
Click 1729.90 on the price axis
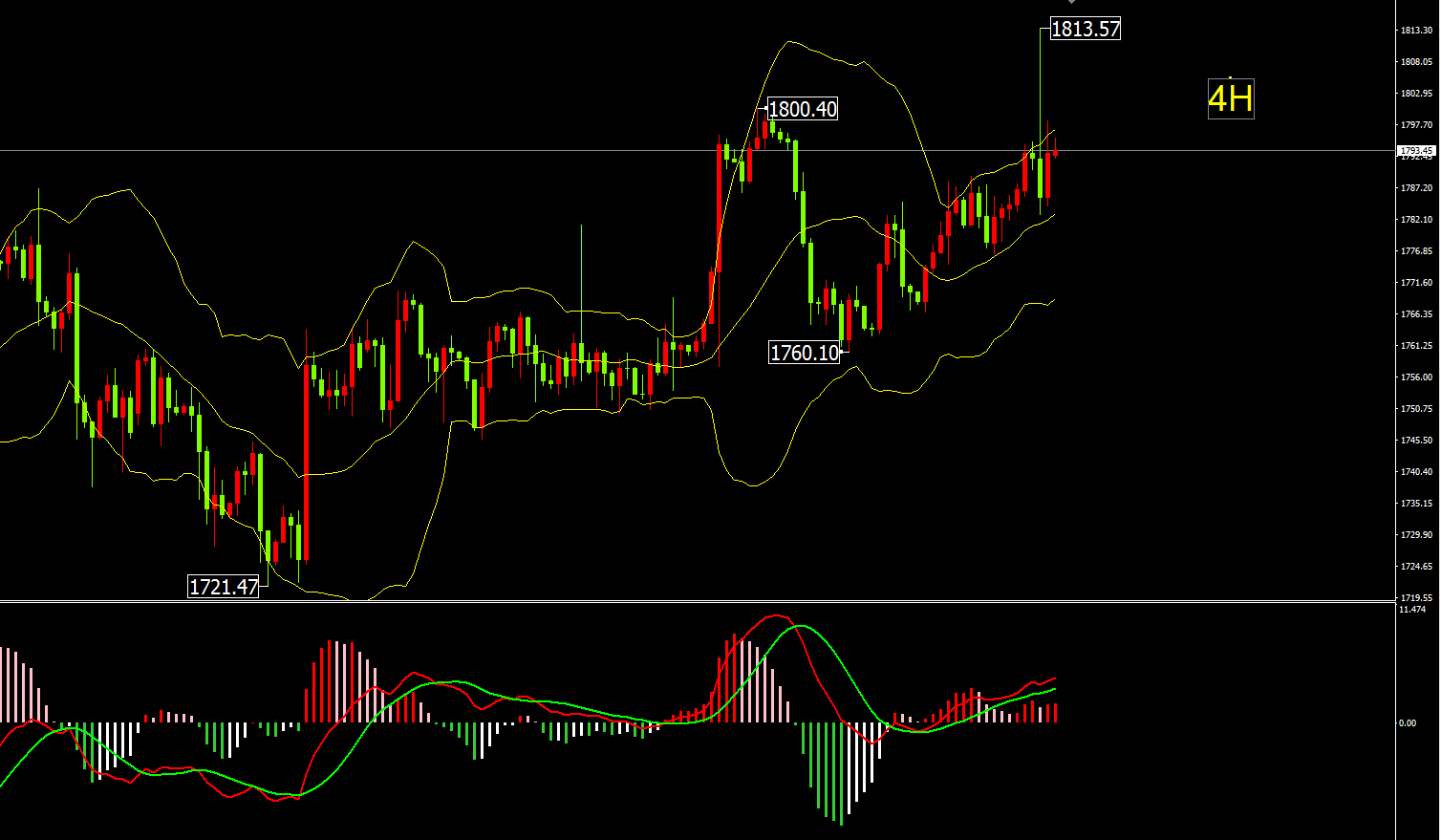1416,535
